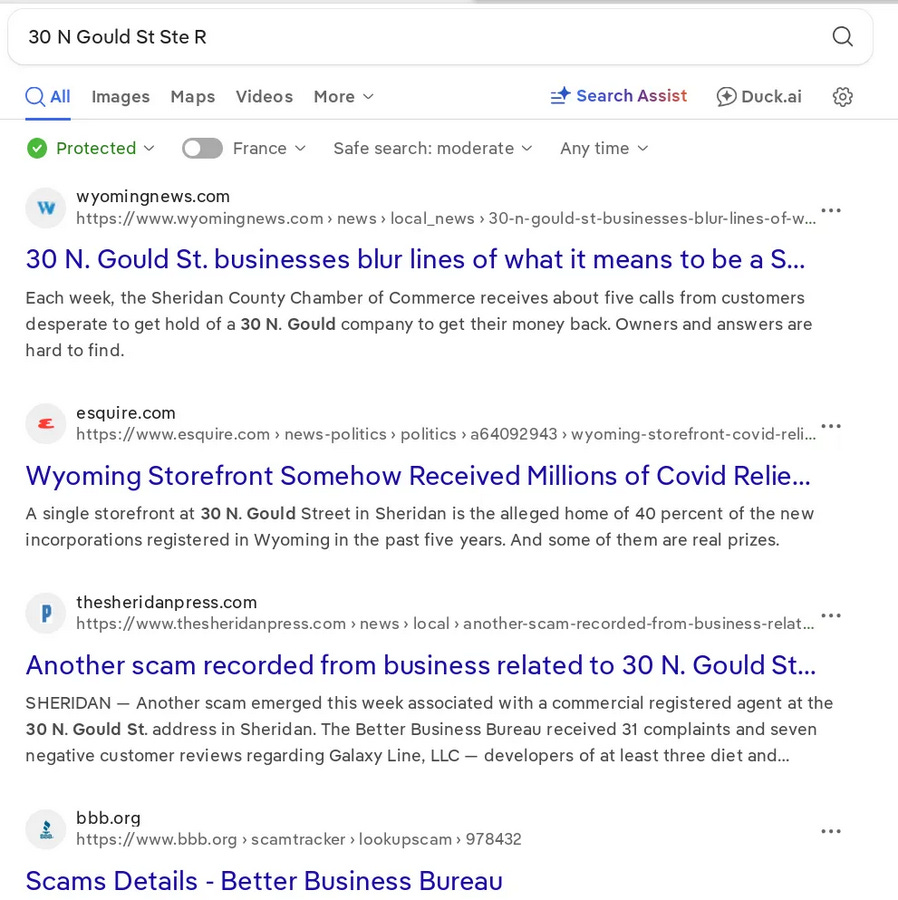The height and width of the screenshot is (900, 898).
Task: Open the search settings gear icon
Action: (x=842, y=96)
